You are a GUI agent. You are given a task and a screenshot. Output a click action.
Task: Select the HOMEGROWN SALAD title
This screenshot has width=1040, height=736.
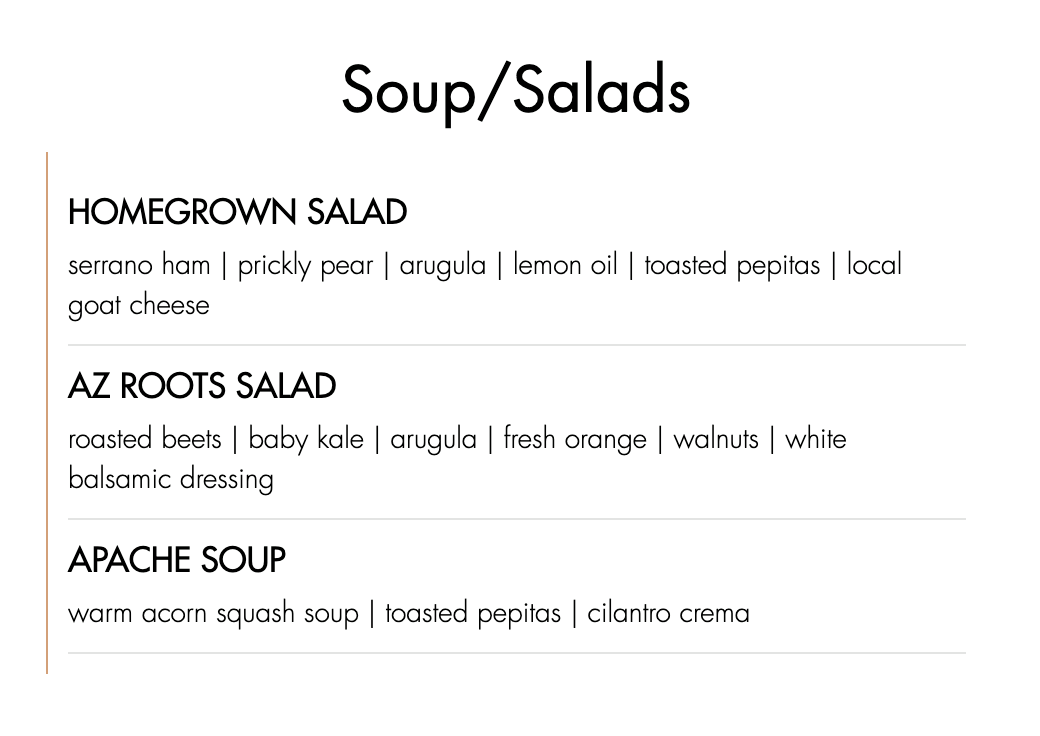click(x=237, y=212)
